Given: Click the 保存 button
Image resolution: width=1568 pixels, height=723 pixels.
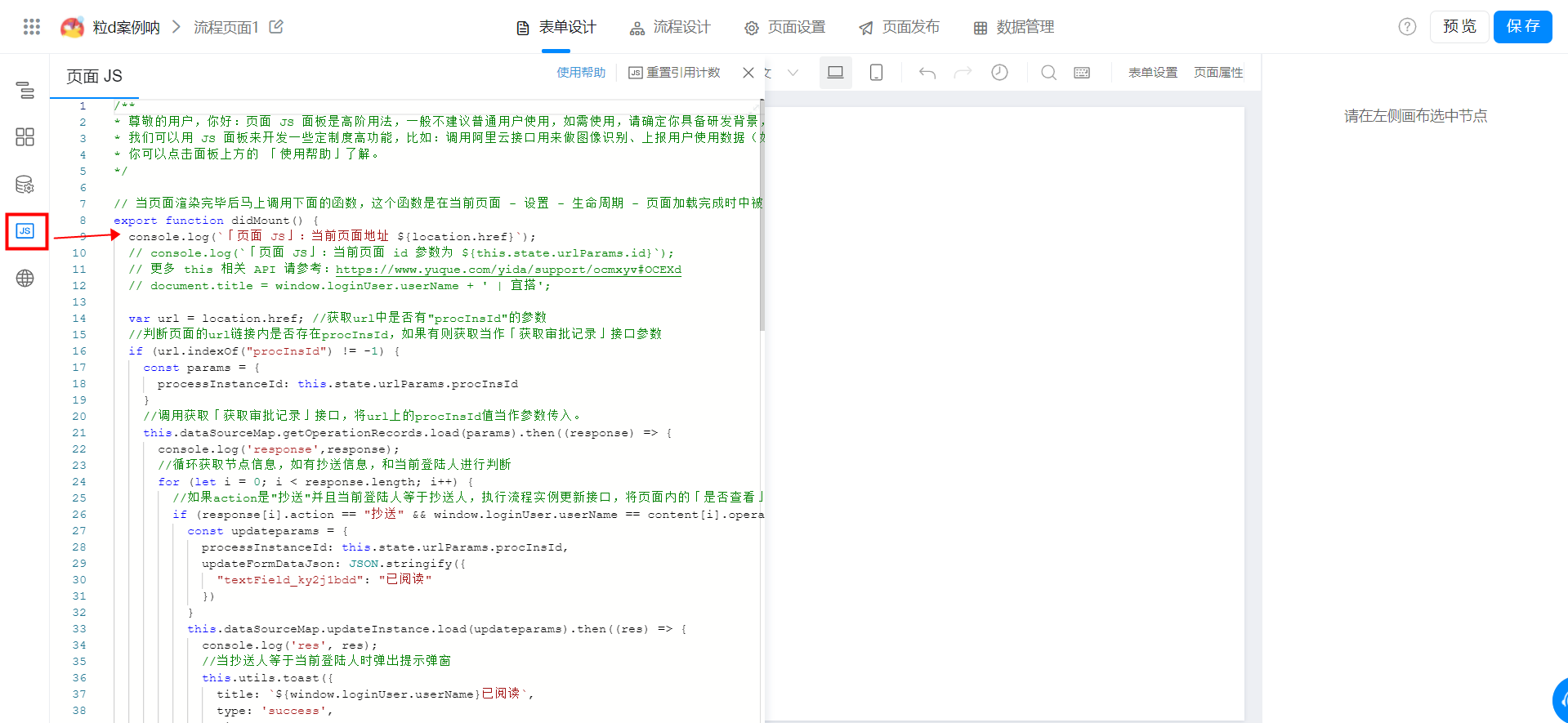Looking at the screenshot, I should tap(1523, 27).
